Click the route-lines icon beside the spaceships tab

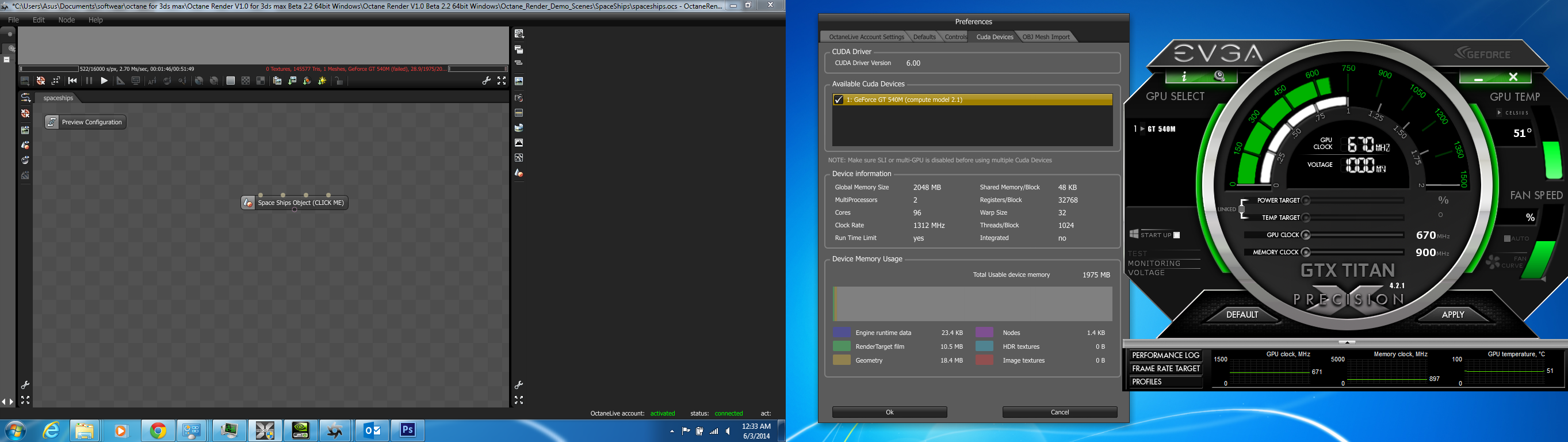[25, 97]
